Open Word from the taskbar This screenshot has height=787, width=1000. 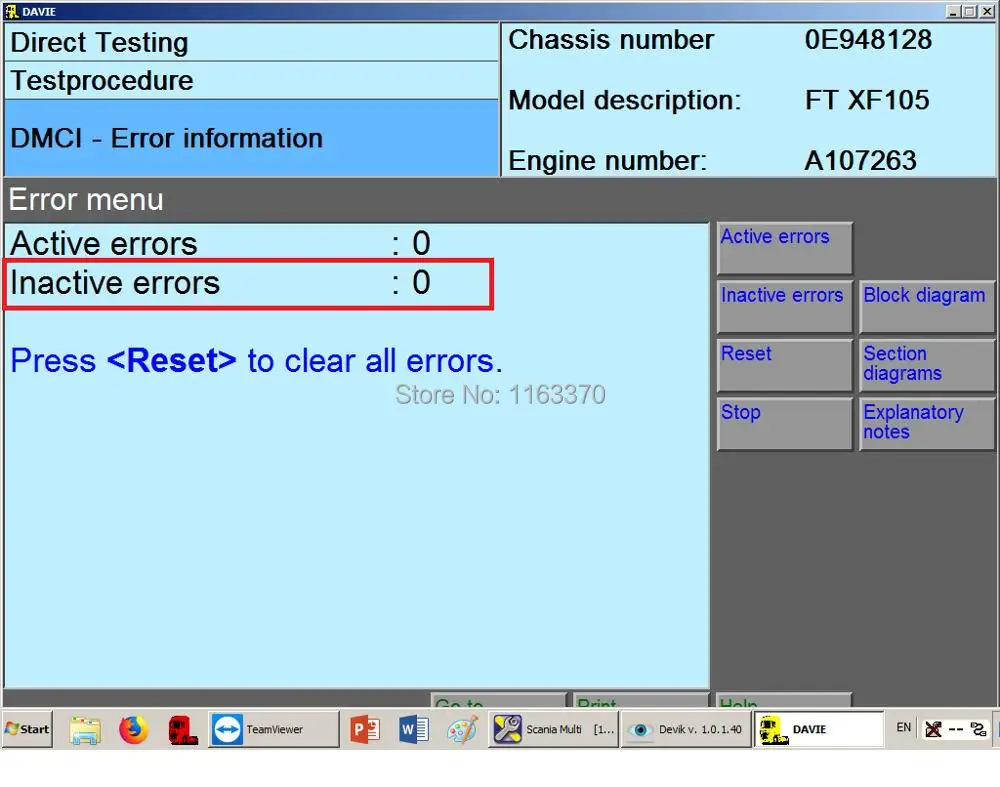click(x=413, y=730)
